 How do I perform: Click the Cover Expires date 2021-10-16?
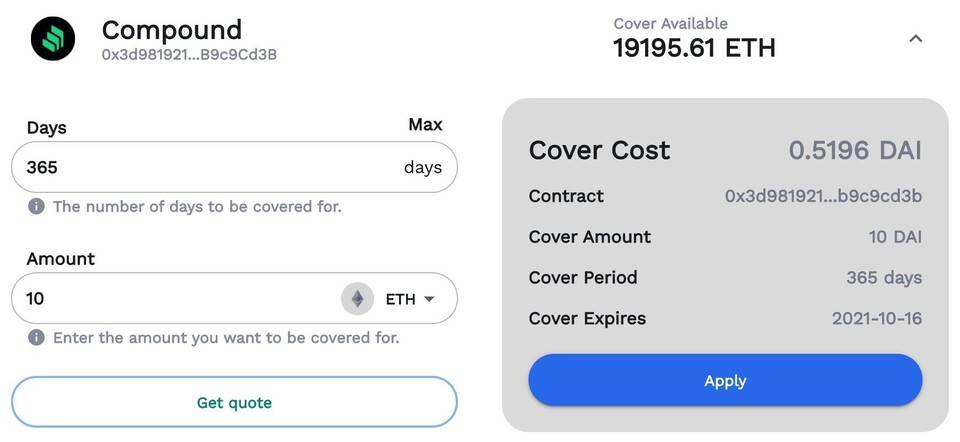[877, 319]
